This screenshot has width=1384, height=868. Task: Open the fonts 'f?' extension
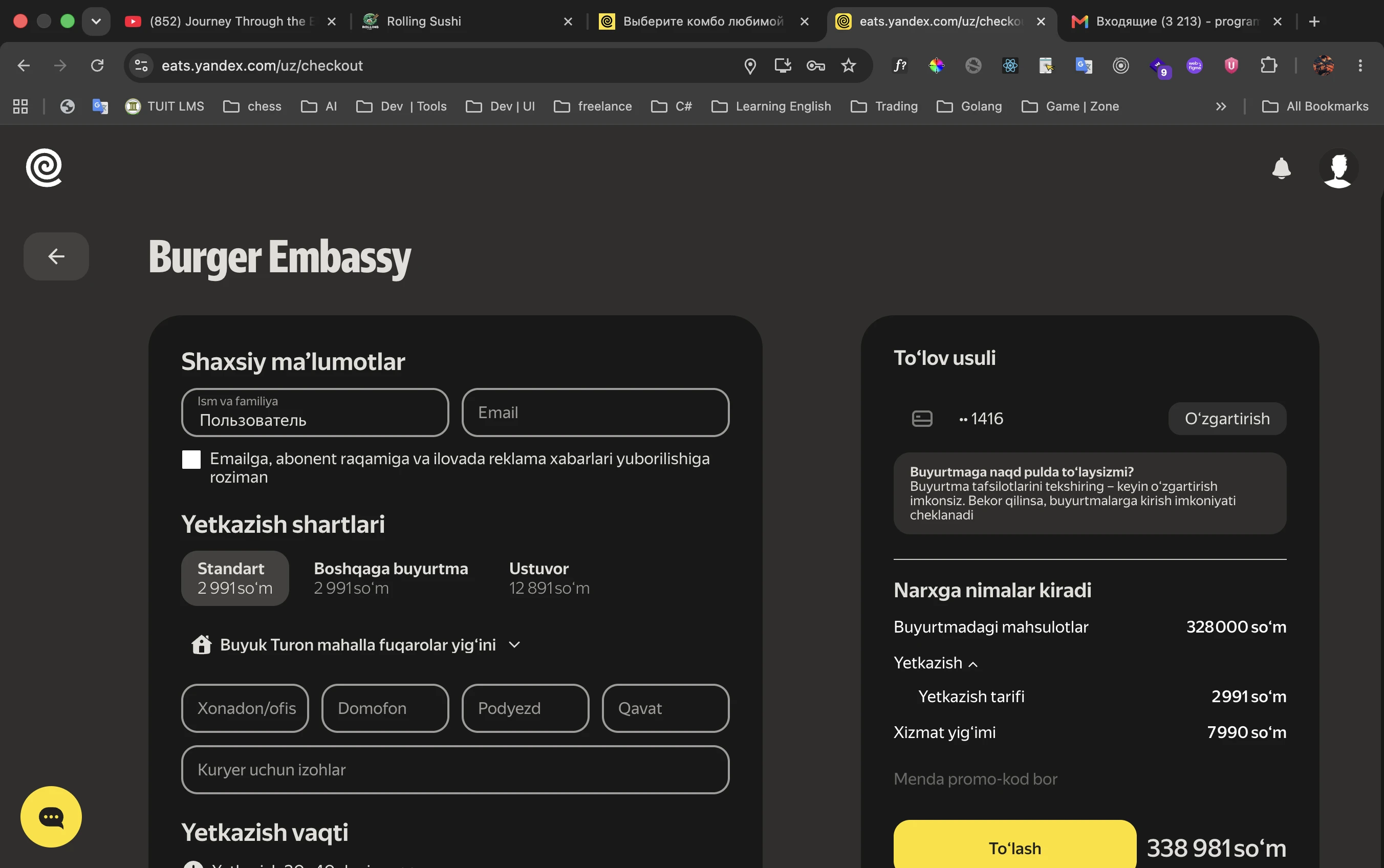[900, 66]
